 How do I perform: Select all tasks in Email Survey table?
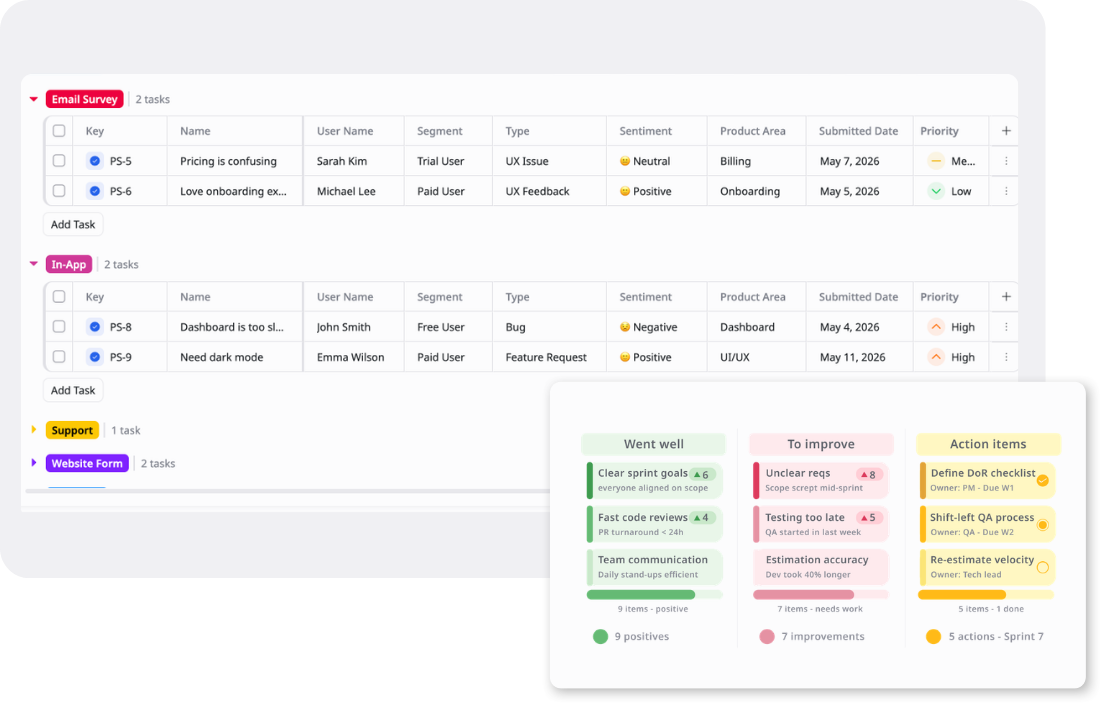point(59,131)
